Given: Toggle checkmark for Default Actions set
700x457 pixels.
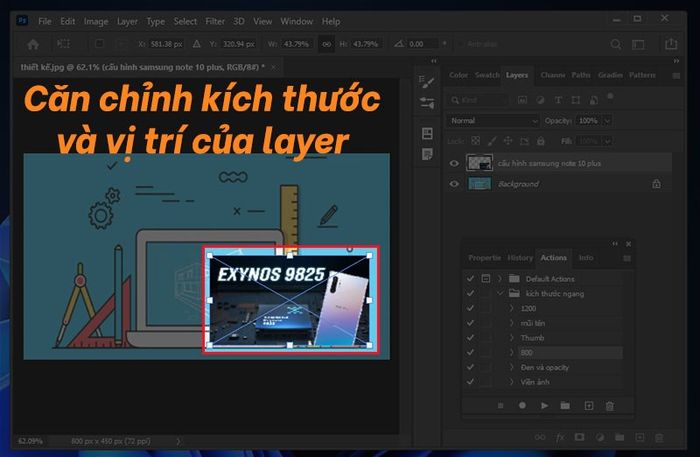Looking at the screenshot, I should pos(470,278).
